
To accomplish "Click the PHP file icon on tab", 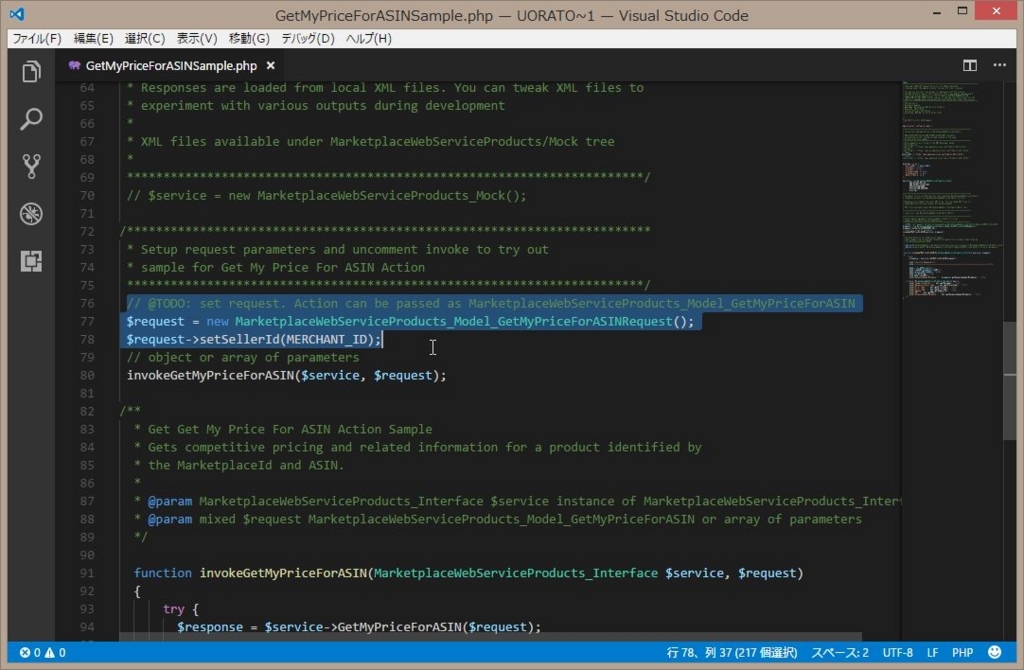I will click(74, 65).
